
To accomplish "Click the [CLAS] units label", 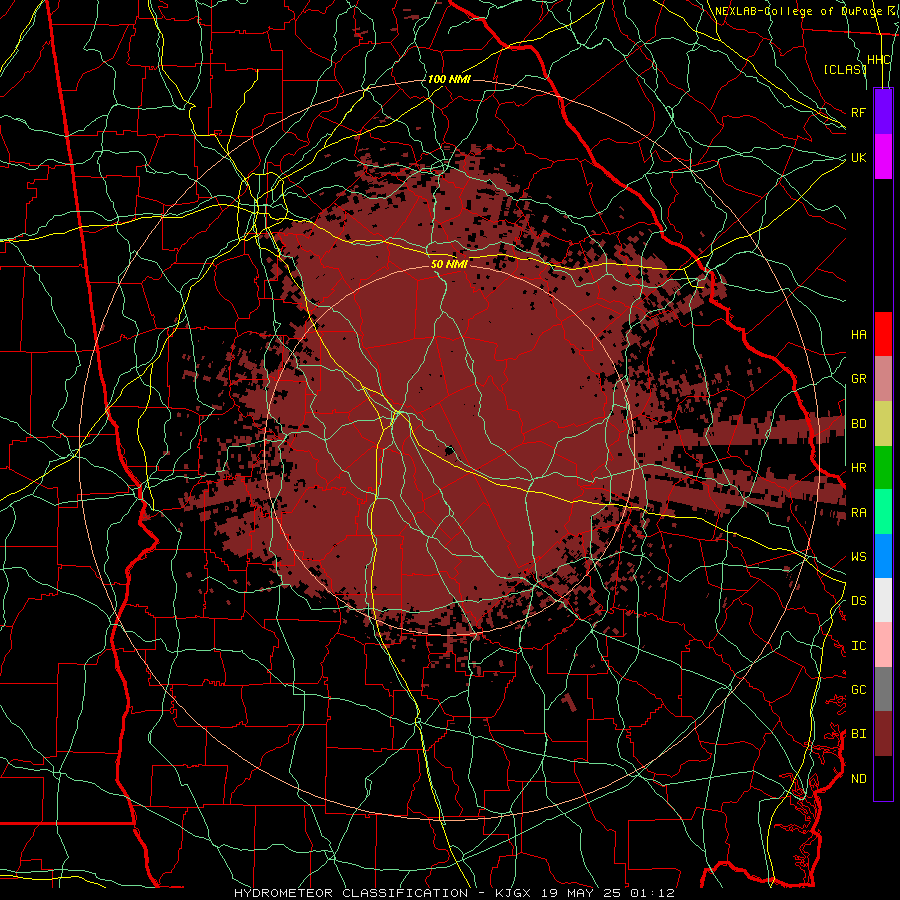I will (x=844, y=70).
